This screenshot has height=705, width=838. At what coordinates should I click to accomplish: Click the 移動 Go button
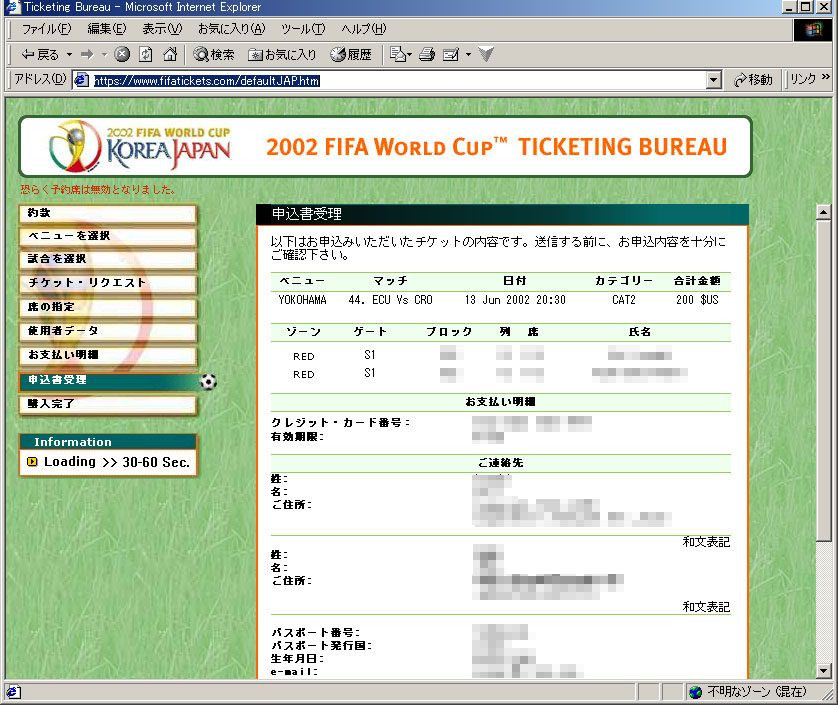click(x=754, y=80)
